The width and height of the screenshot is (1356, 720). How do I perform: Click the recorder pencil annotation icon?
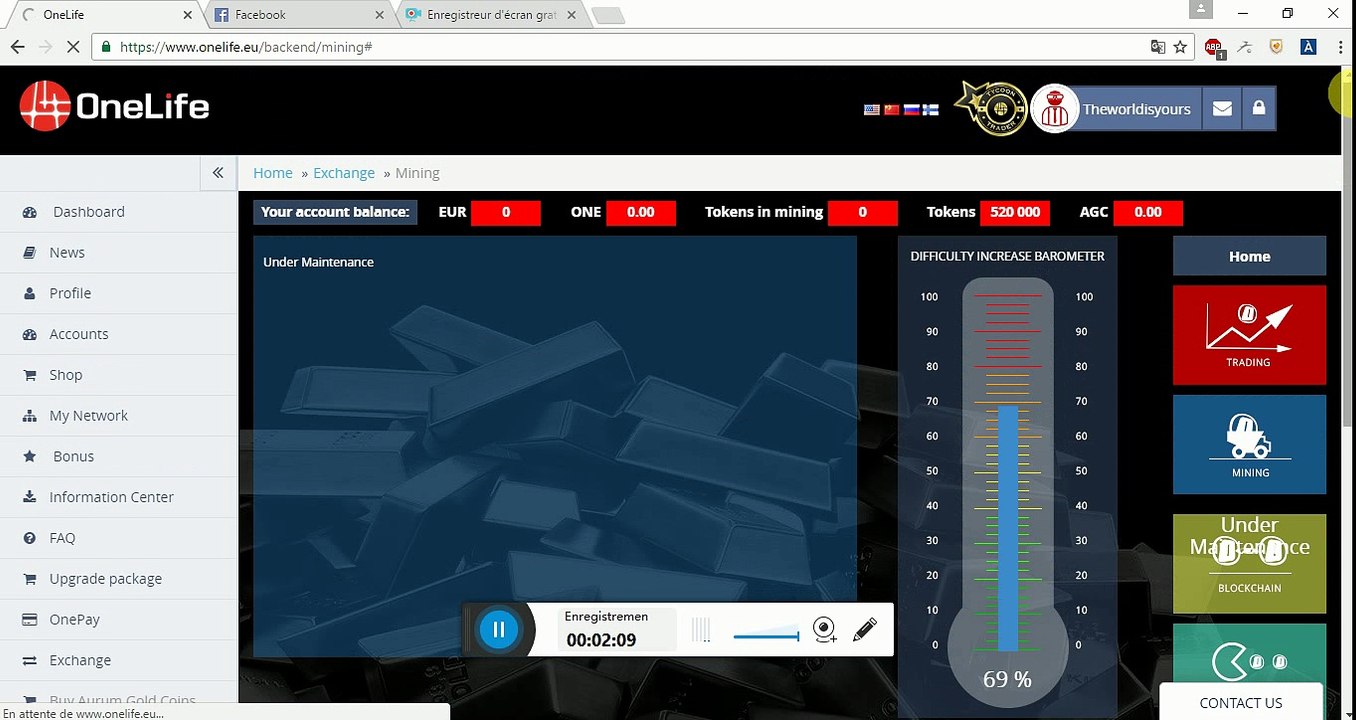865,629
